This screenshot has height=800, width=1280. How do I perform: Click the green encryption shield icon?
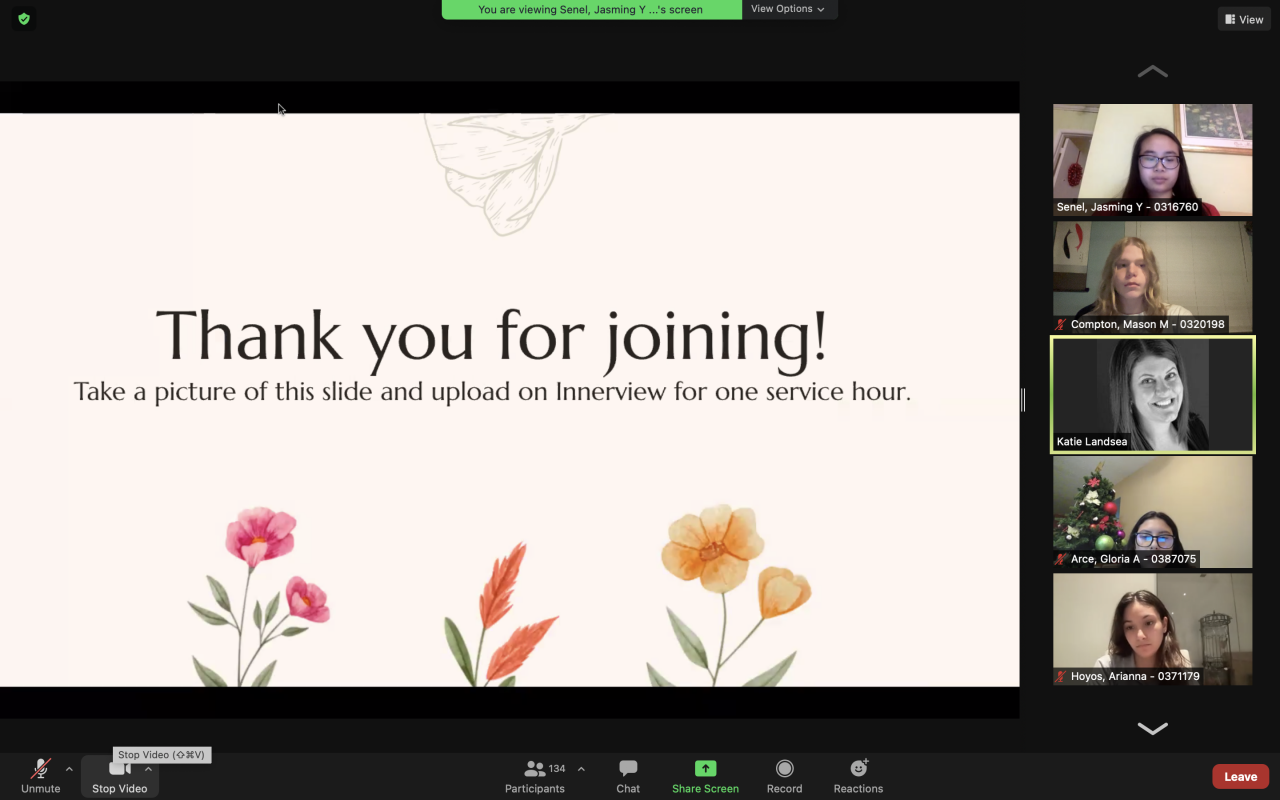[24, 18]
